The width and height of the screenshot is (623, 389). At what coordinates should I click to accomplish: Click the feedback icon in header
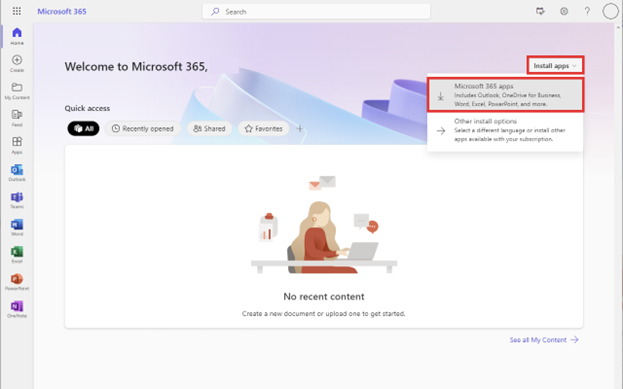point(540,12)
